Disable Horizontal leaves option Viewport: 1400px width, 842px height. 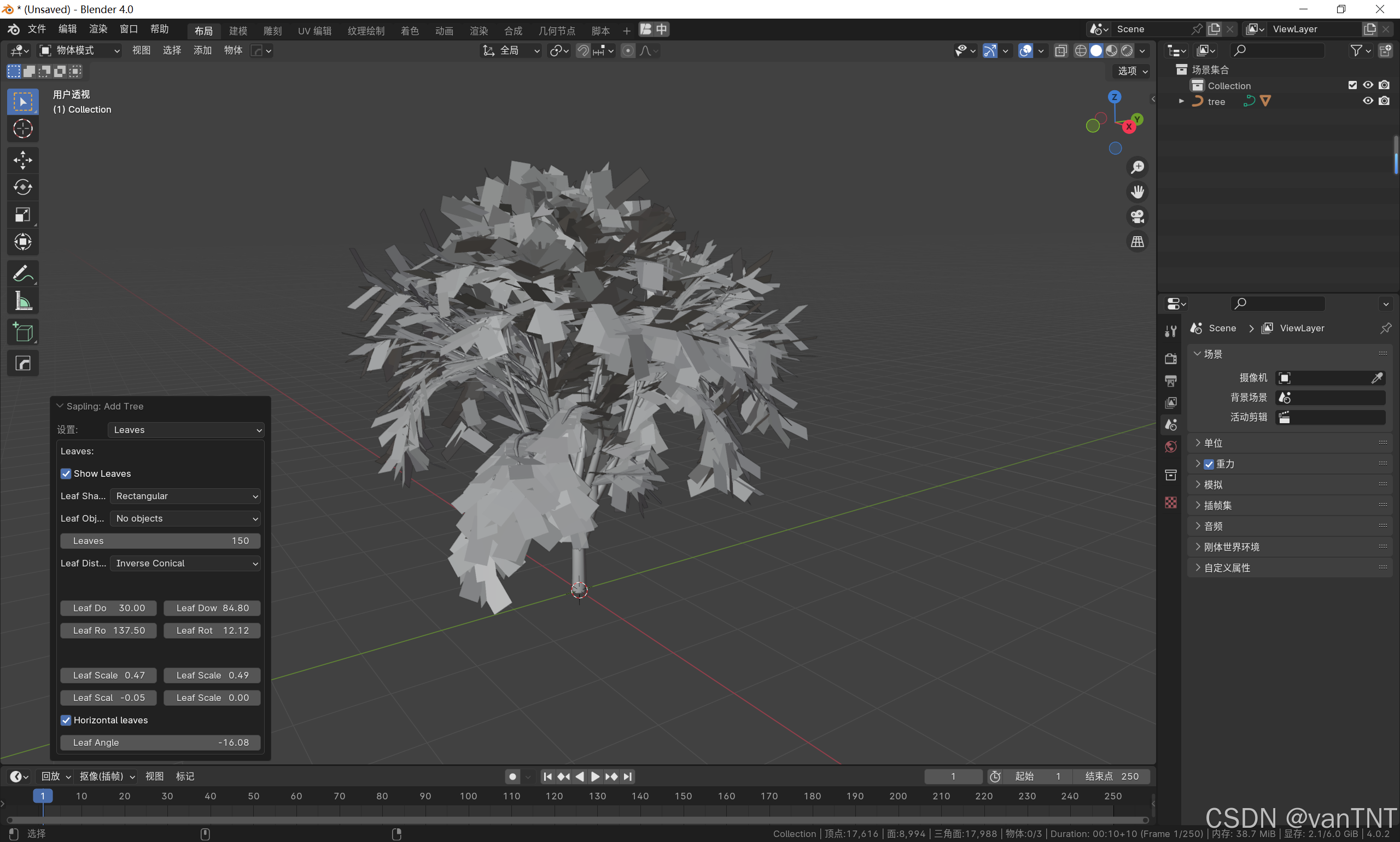tap(66, 721)
